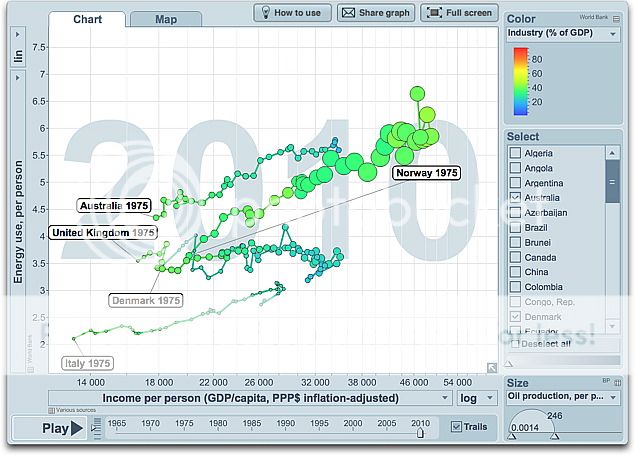Click the chart zoom icon at bottom-right corner

point(492,367)
